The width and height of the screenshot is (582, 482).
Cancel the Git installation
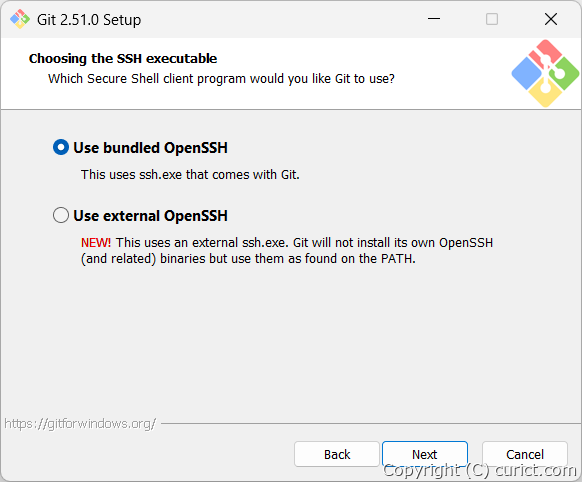tap(525, 454)
